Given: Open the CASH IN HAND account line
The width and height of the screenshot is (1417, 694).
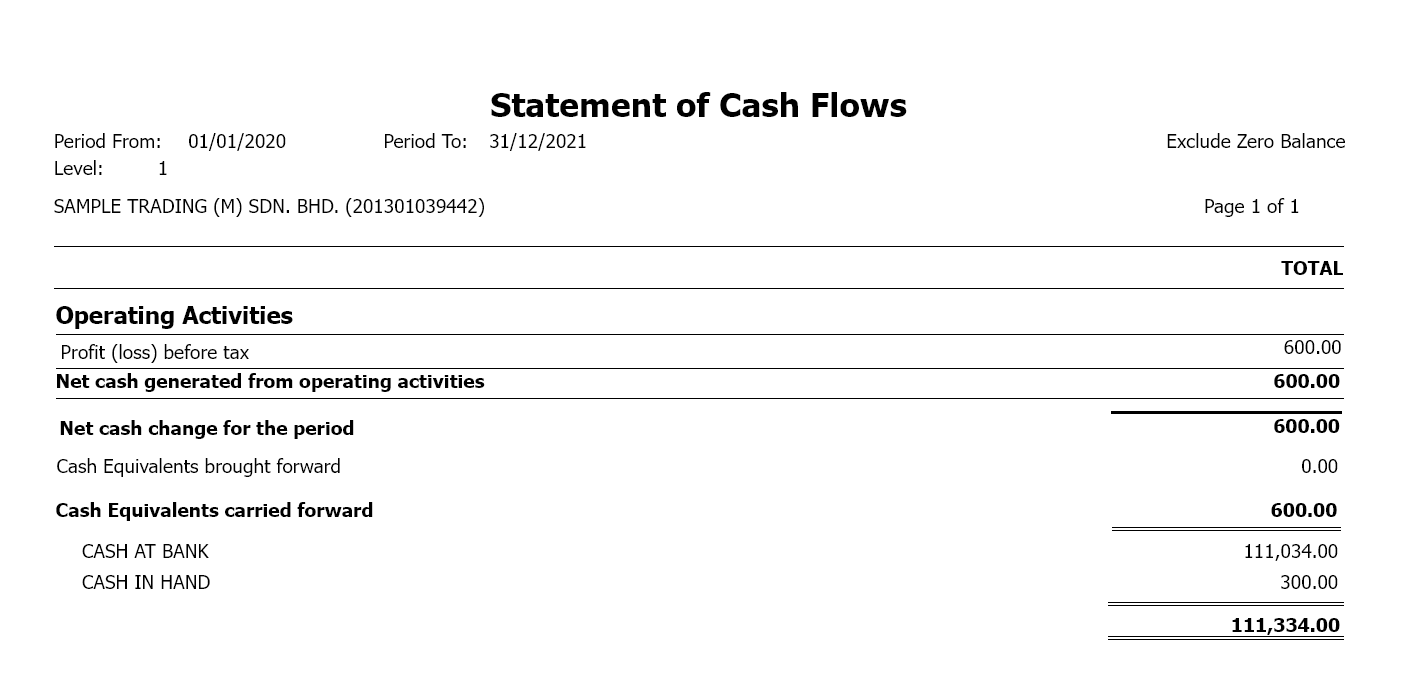Looking at the screenshot, I should (x=146, y=583).
